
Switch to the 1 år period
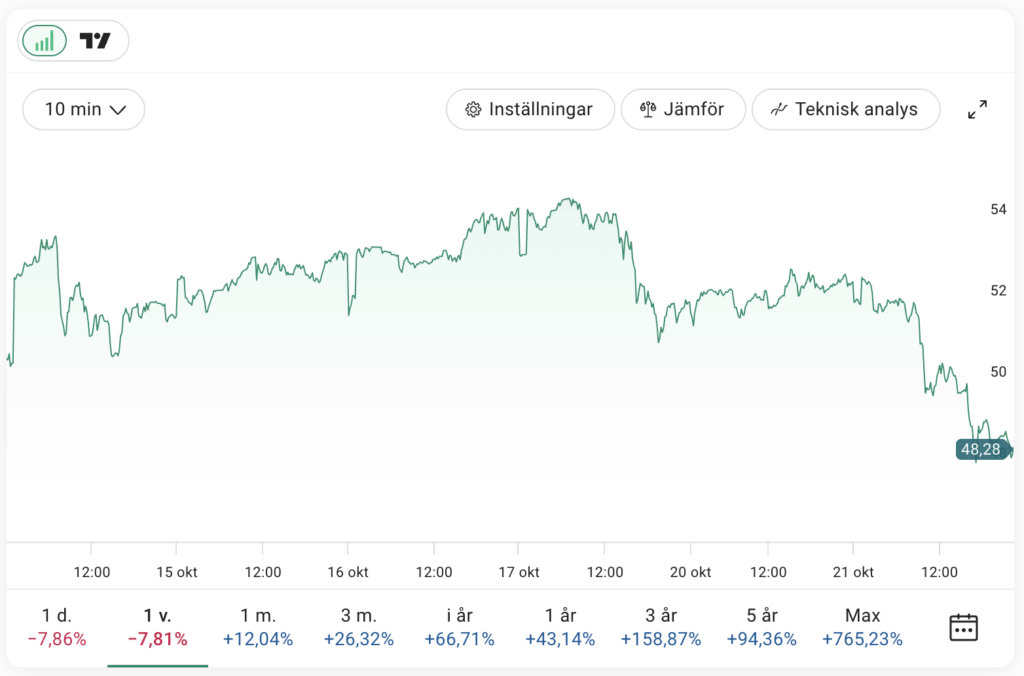(x=559, y=627)
